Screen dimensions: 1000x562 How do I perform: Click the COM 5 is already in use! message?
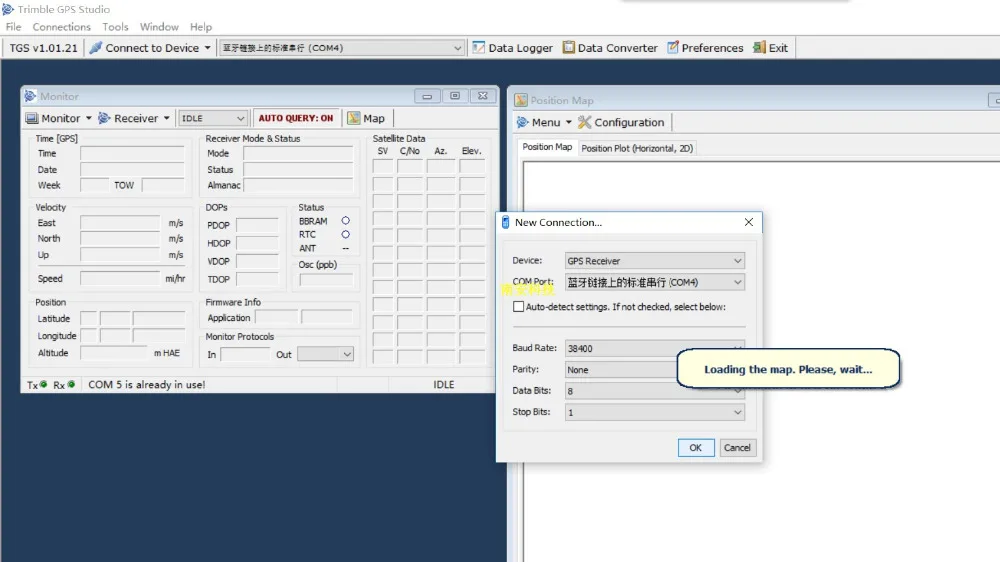point(147,385)
